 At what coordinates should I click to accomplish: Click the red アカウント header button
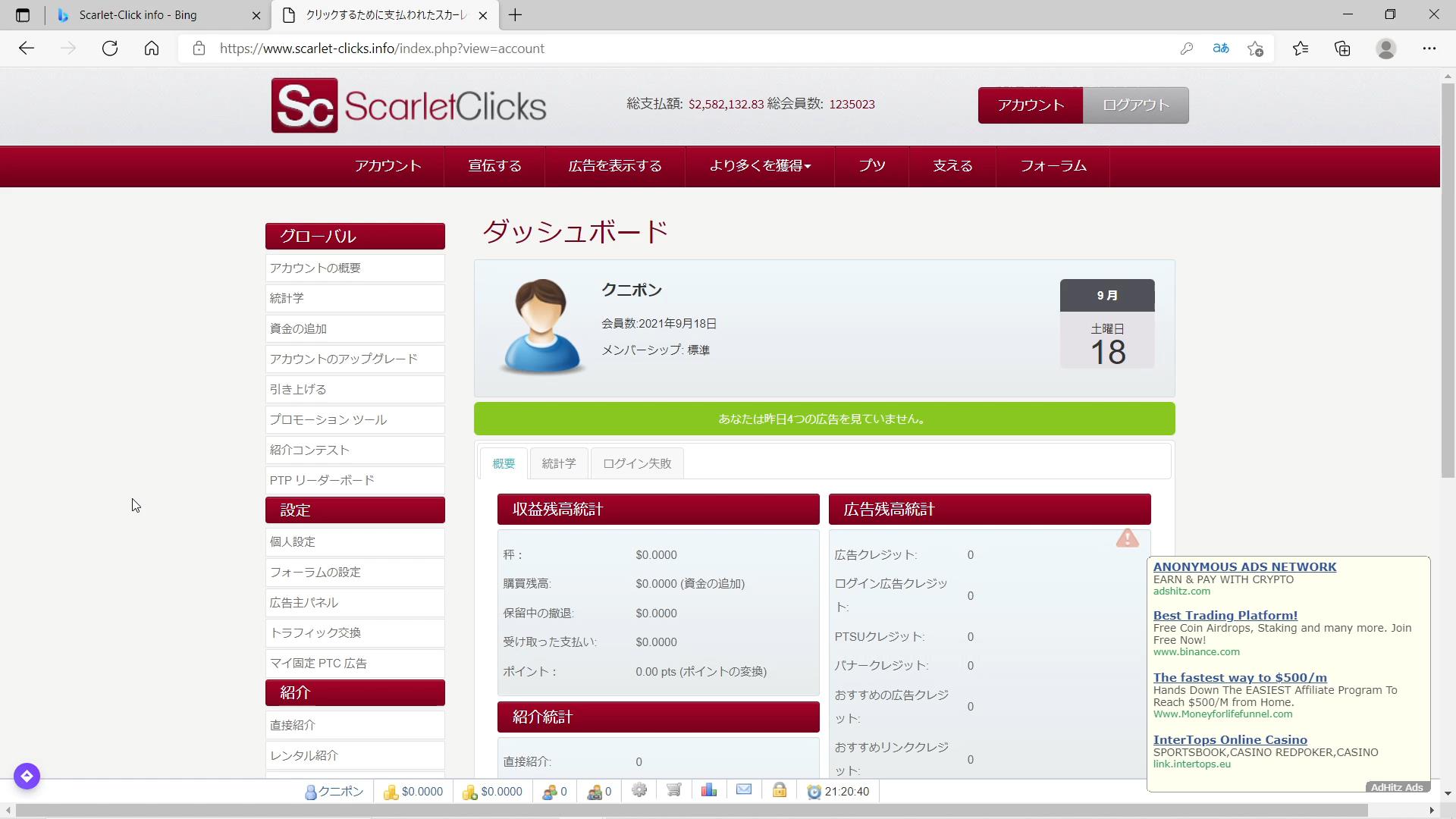[1031, 105]
